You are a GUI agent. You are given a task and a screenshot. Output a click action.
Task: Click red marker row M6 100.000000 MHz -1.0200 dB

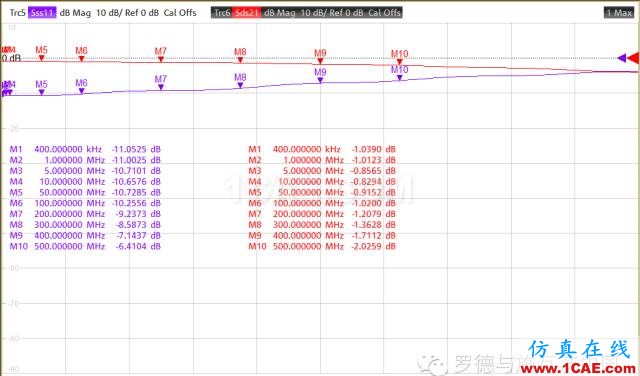pos(322,203)
